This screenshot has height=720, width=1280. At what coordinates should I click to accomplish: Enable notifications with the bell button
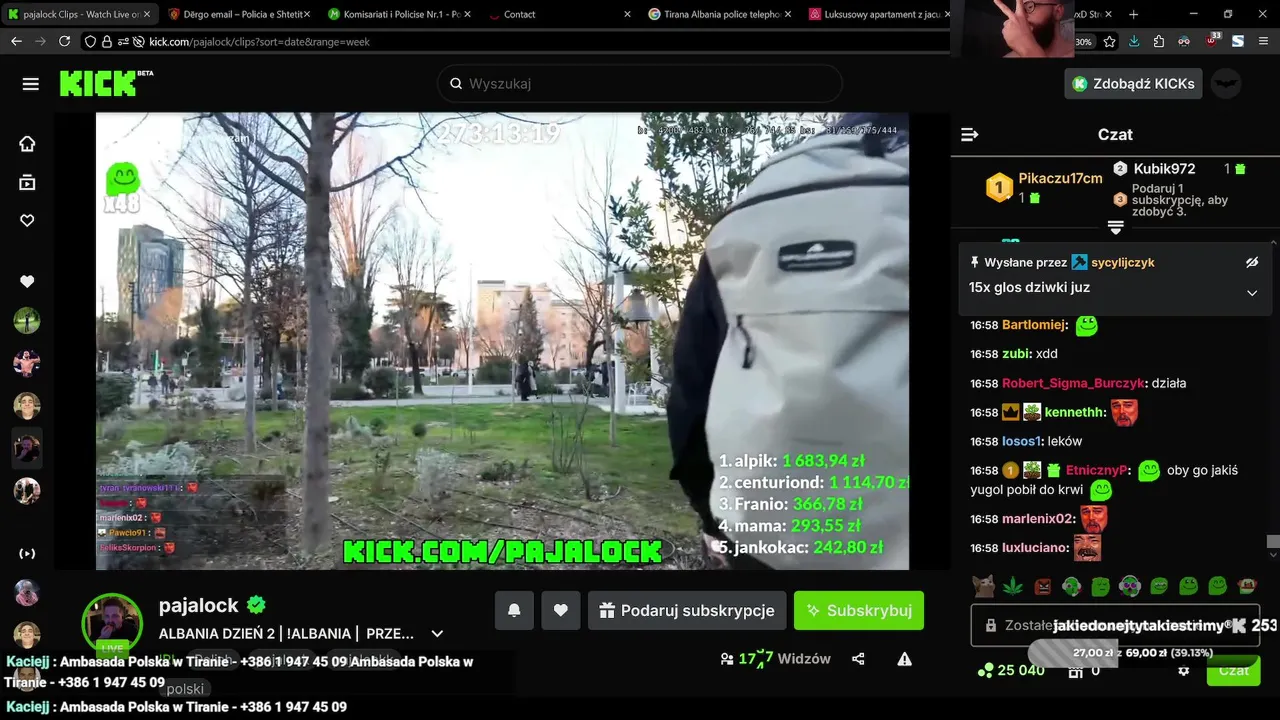point(514,610)
